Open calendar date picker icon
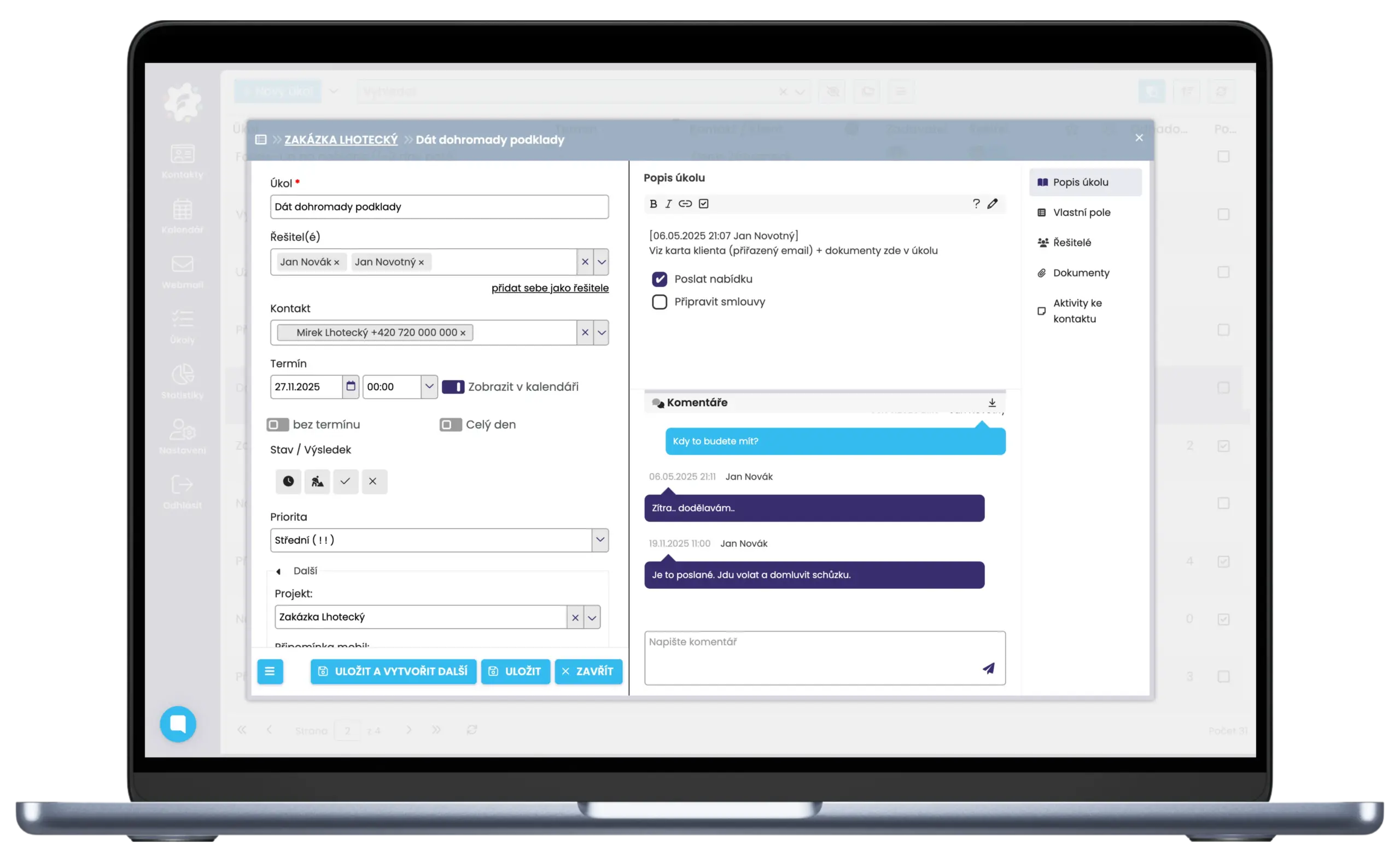The height and width of the screenshot is (862, 1400). [351, 386]
